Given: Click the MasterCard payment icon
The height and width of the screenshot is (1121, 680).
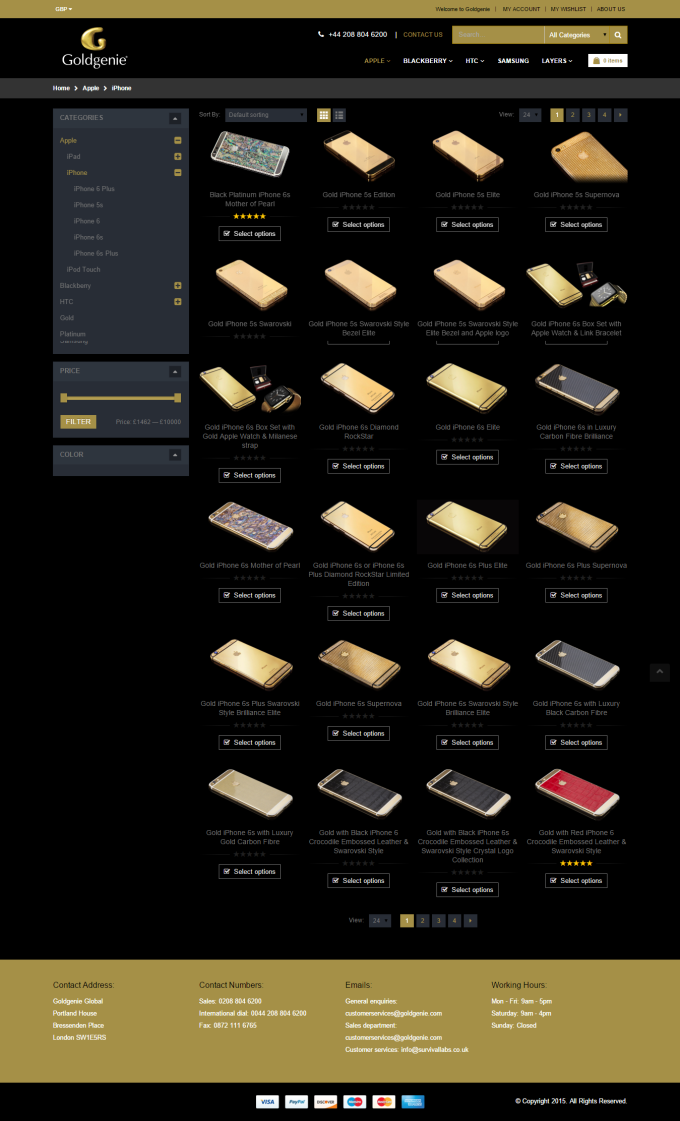Looking at the screenshot, I should point(384,1102).
